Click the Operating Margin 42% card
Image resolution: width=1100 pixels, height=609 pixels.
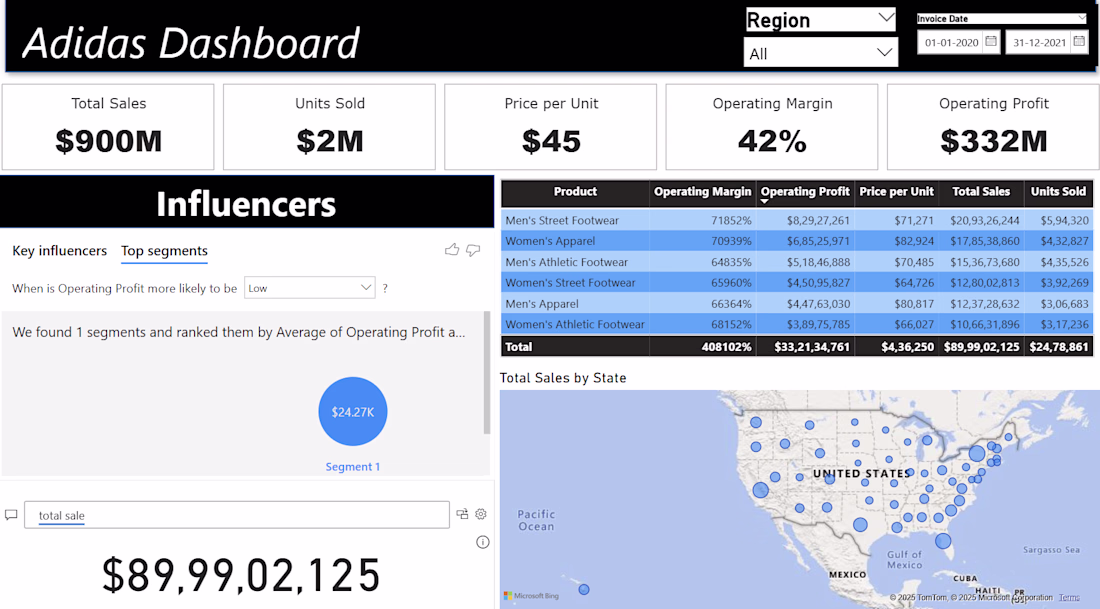772,127
